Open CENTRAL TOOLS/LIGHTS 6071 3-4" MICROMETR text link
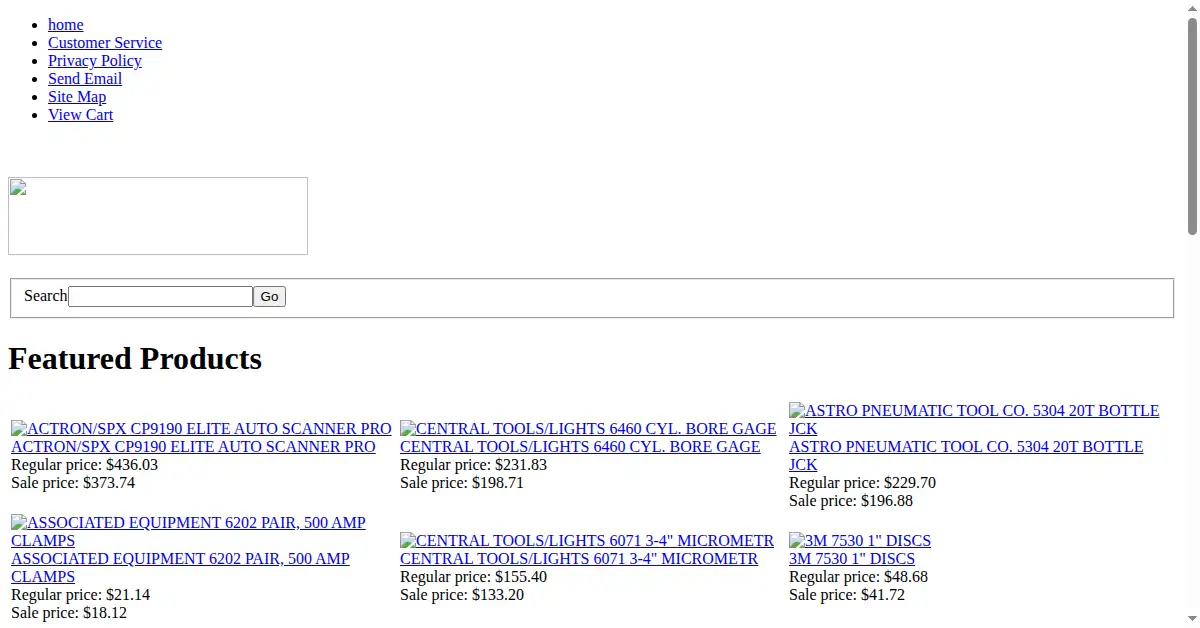 point(579,559)
